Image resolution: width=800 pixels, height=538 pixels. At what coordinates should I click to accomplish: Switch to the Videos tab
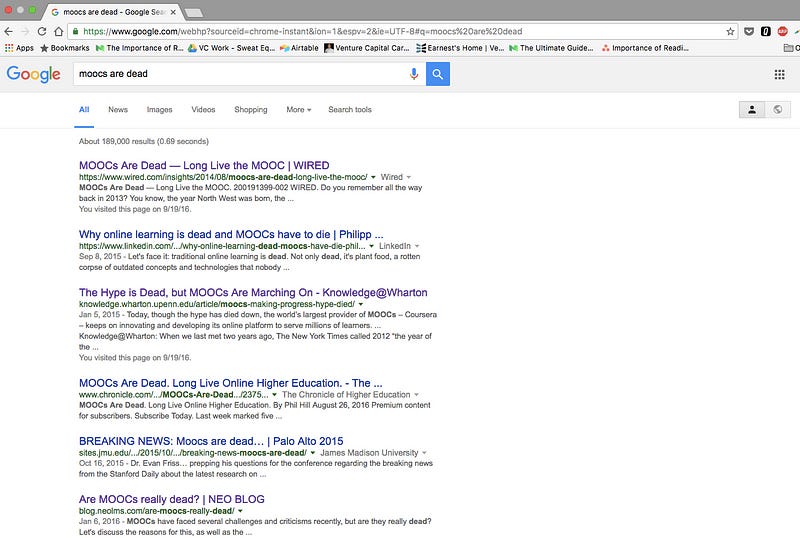[203, 110]
